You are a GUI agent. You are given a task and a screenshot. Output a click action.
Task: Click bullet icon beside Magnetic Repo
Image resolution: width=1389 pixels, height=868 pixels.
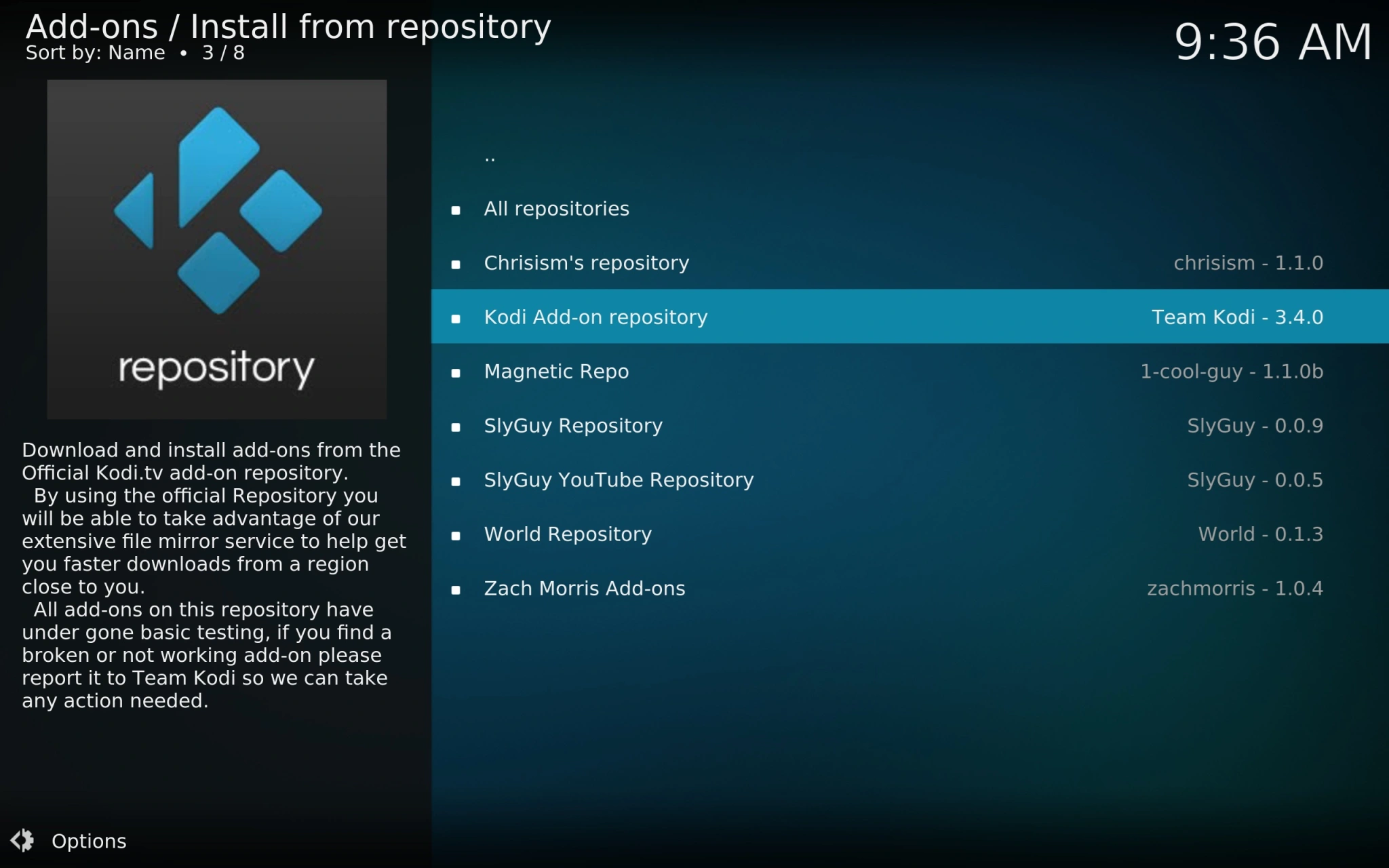point(456,373)
